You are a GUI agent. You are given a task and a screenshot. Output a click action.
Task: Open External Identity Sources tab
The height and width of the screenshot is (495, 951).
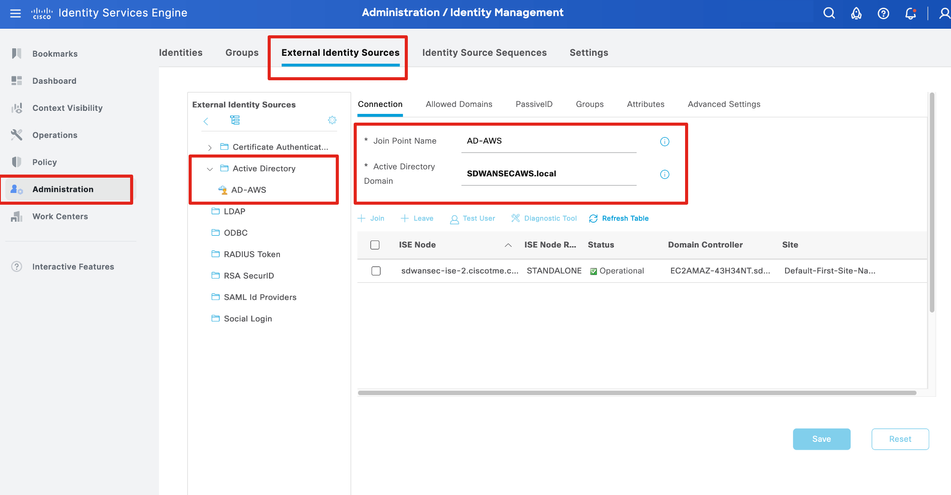coord(340,53)
